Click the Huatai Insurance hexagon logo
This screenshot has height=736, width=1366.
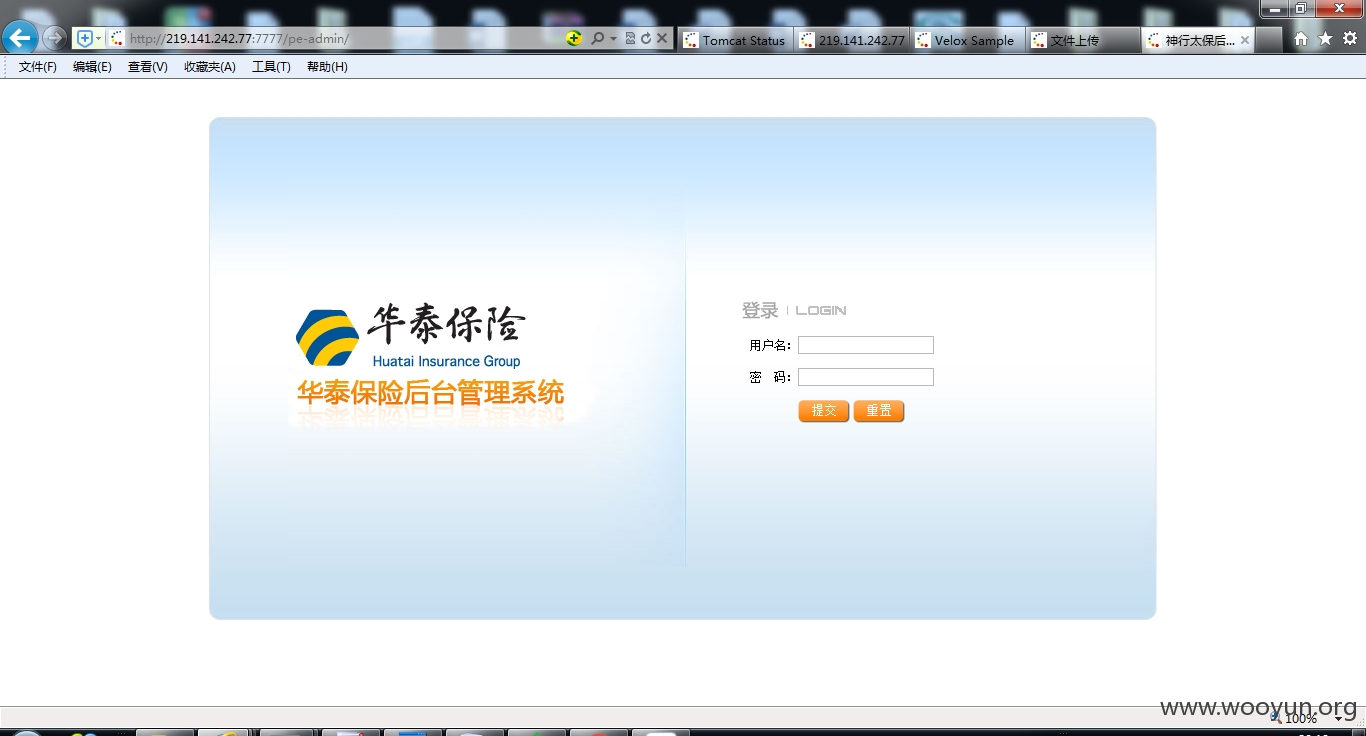point(328,338)
